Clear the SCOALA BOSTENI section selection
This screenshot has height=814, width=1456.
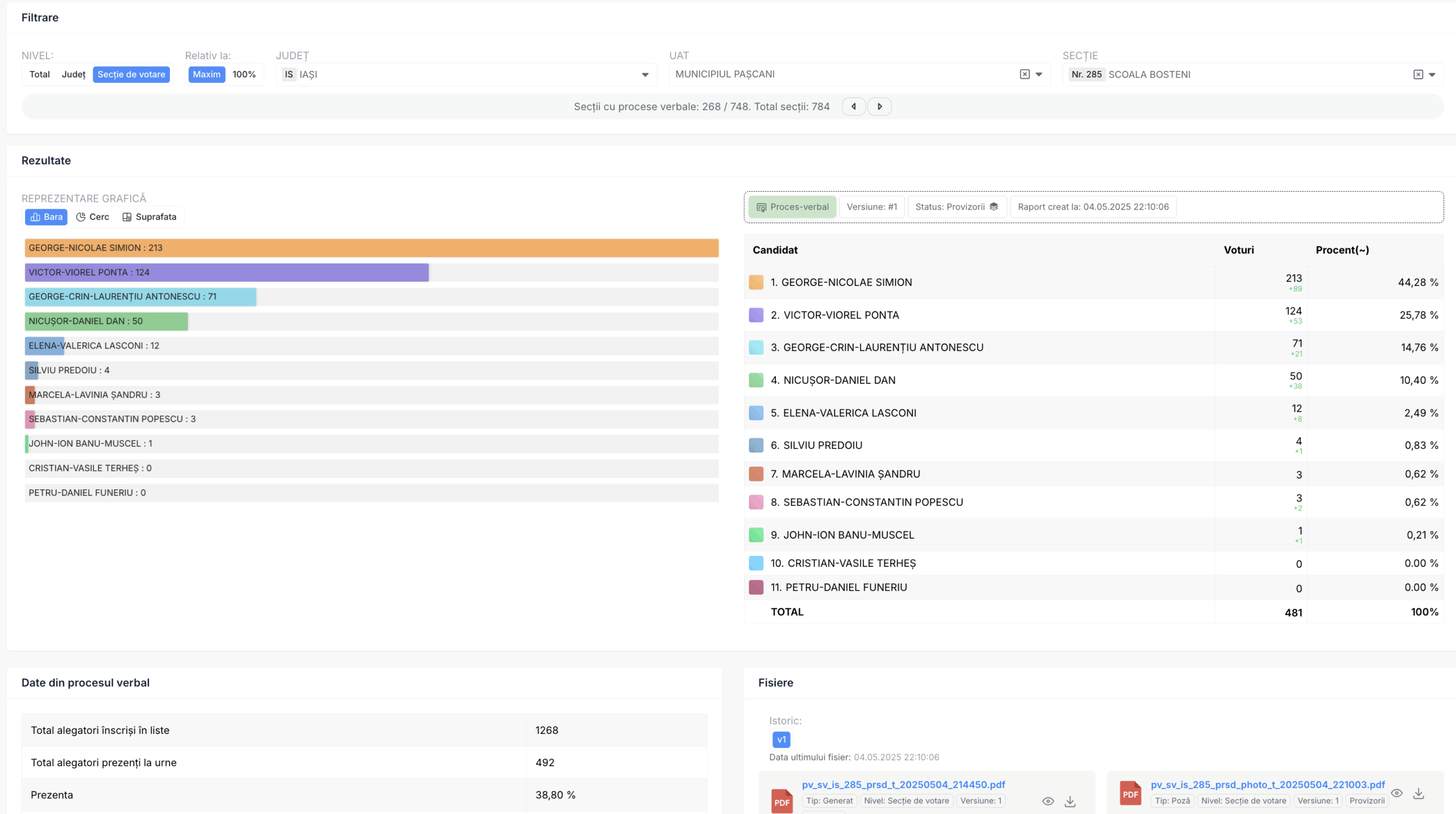point(1418,74)
